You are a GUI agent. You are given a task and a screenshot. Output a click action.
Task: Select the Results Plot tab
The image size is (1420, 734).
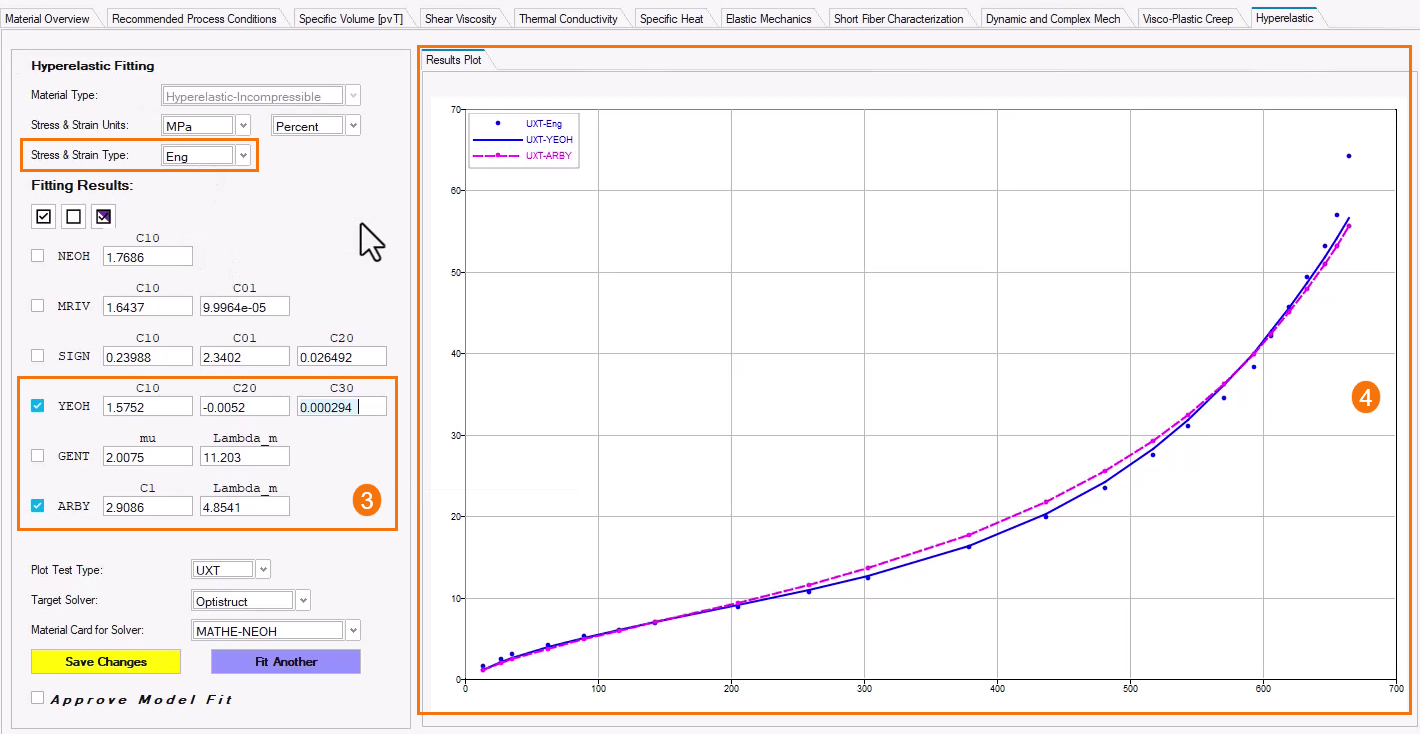tap(454, 60)
